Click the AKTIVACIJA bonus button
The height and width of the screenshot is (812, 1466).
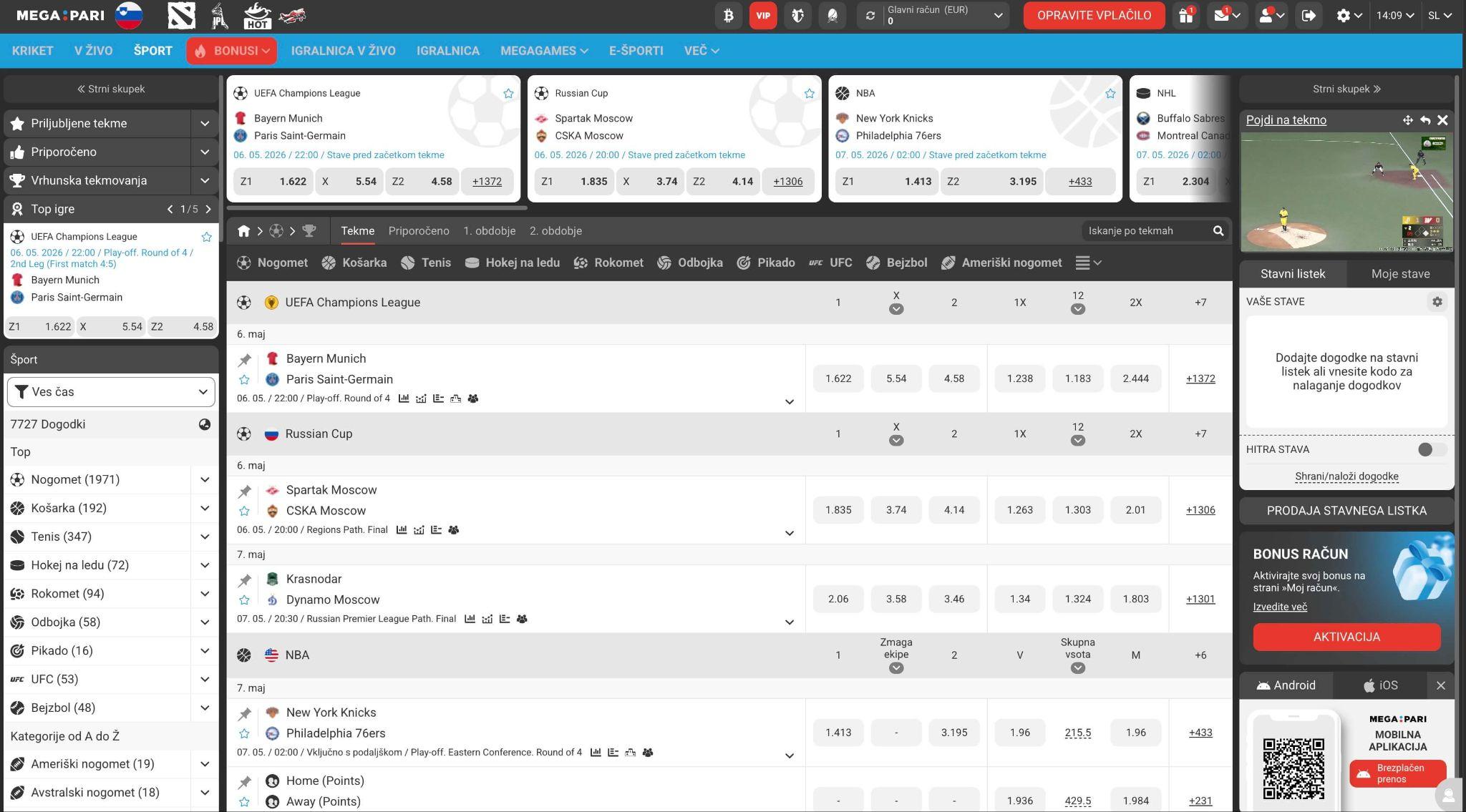point(1346,637)
